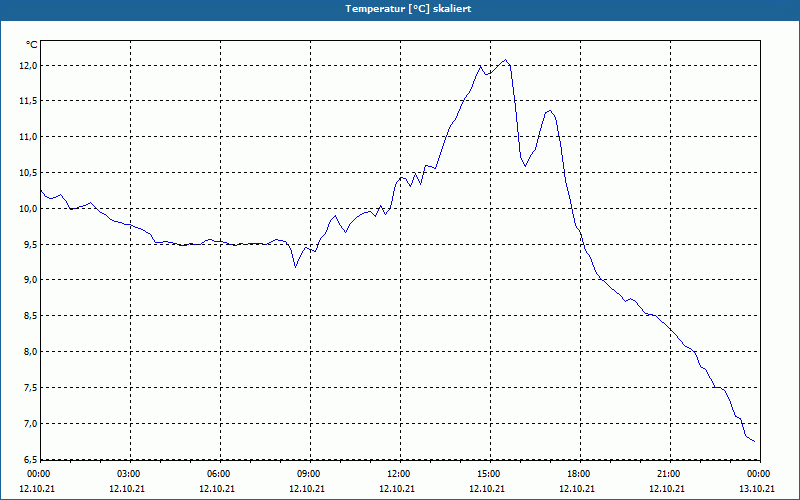Image resolution: width=800 pixels, height=500 pixels.
Task: Click the "Temperatur [°C] skaliert" title
Action: coord(408,9)
